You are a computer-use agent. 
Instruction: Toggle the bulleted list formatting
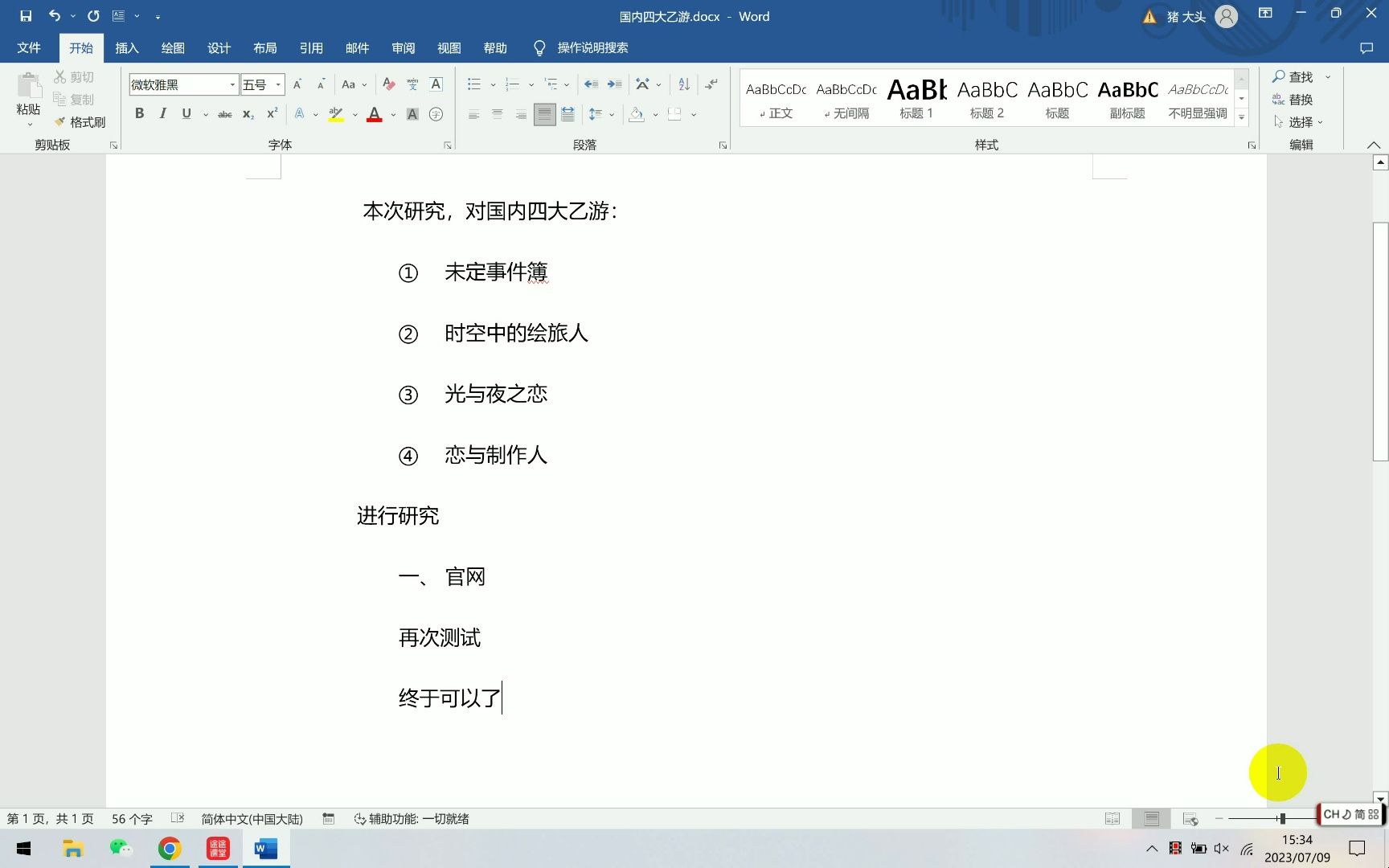click(x=473, y=84)
